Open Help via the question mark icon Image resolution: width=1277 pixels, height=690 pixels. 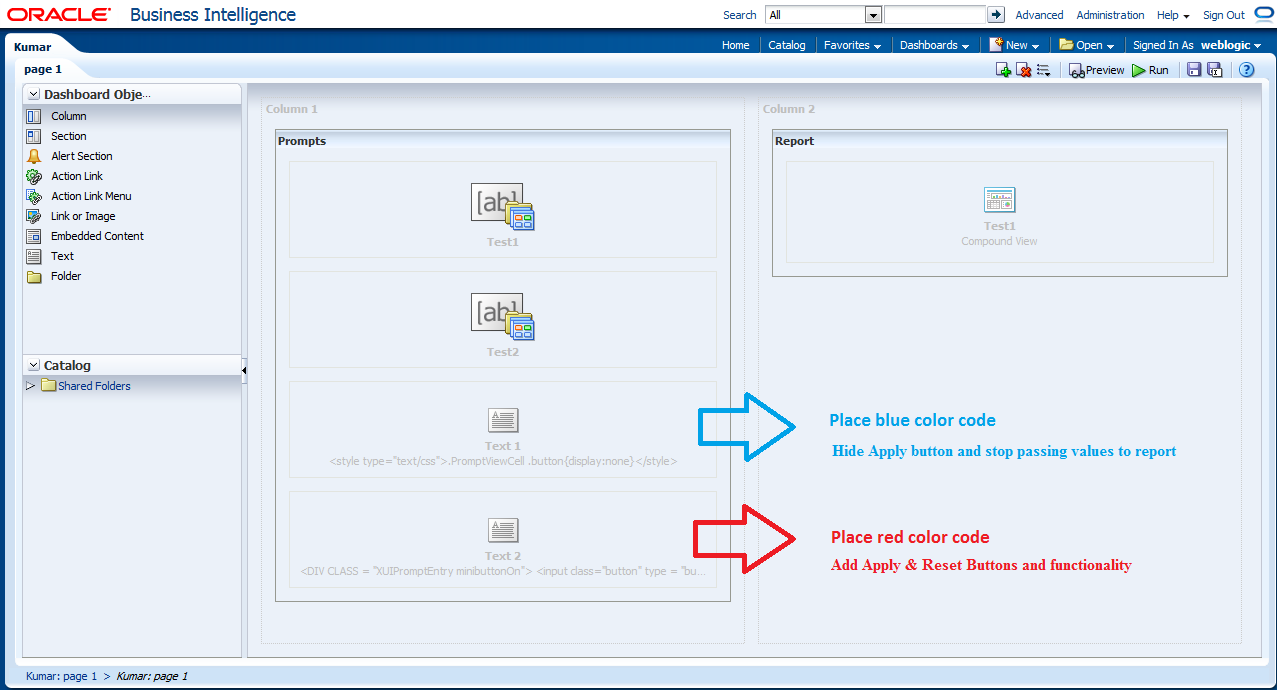(x=1246, y=69)
